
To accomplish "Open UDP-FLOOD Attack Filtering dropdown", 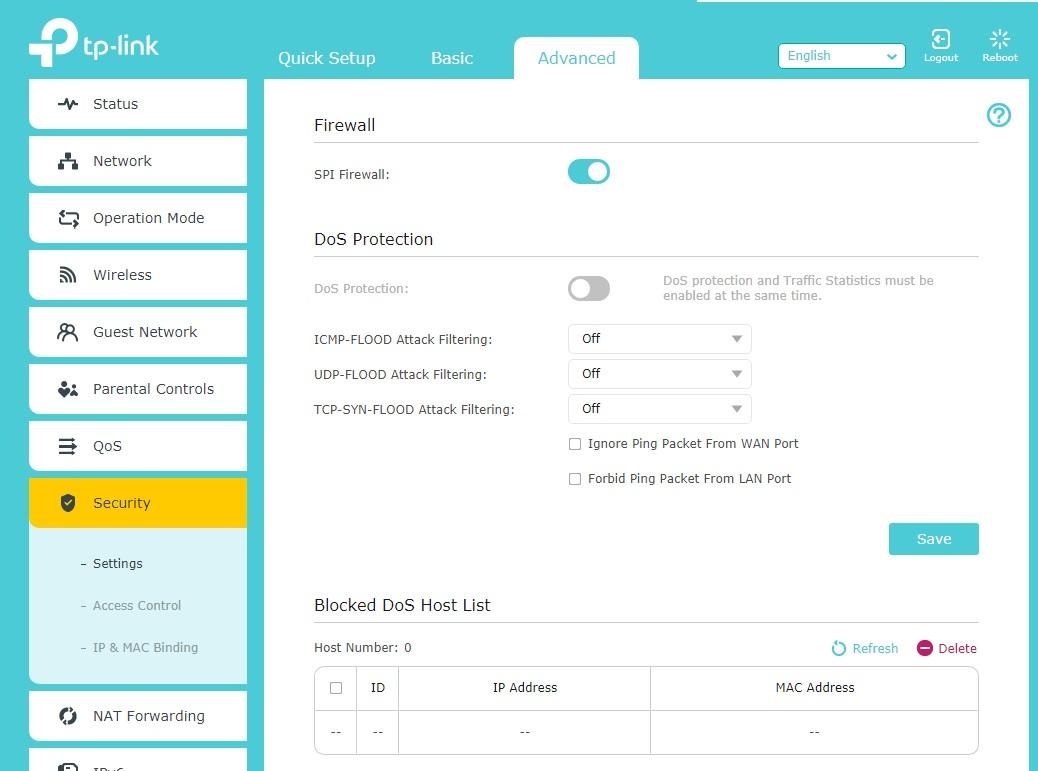I will (x=659, y=374).
